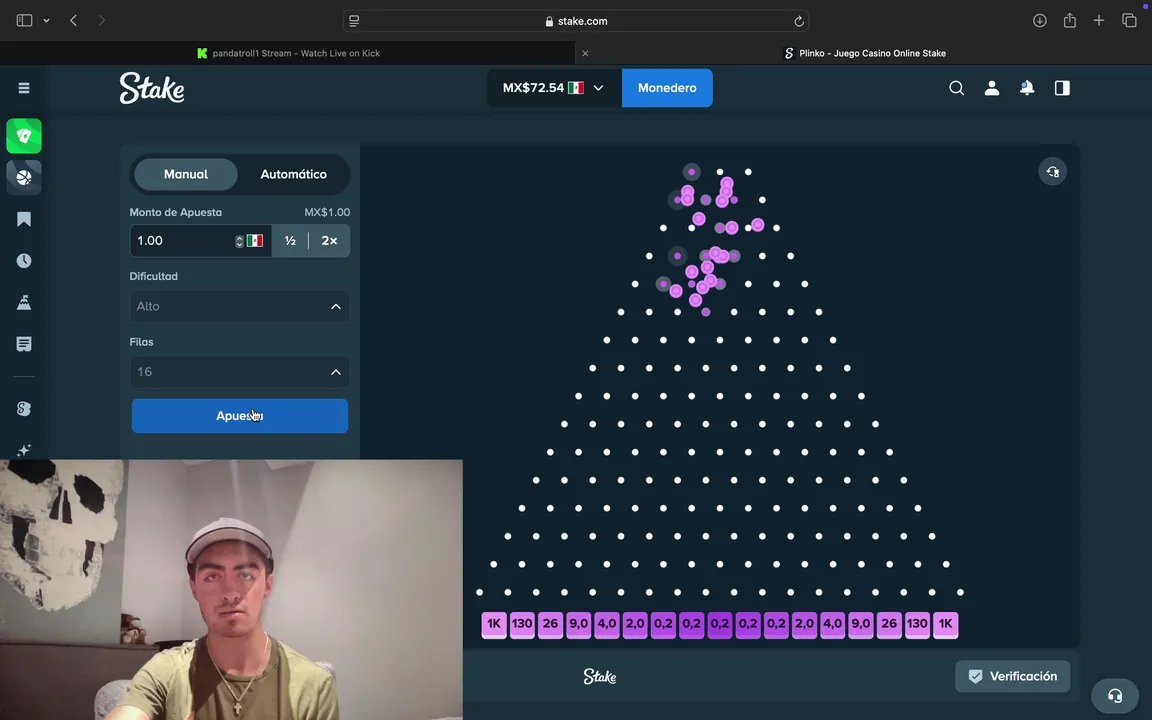Open Challenges mountain icon in sidebar
Screen dimensions: 1152x720
24,302
